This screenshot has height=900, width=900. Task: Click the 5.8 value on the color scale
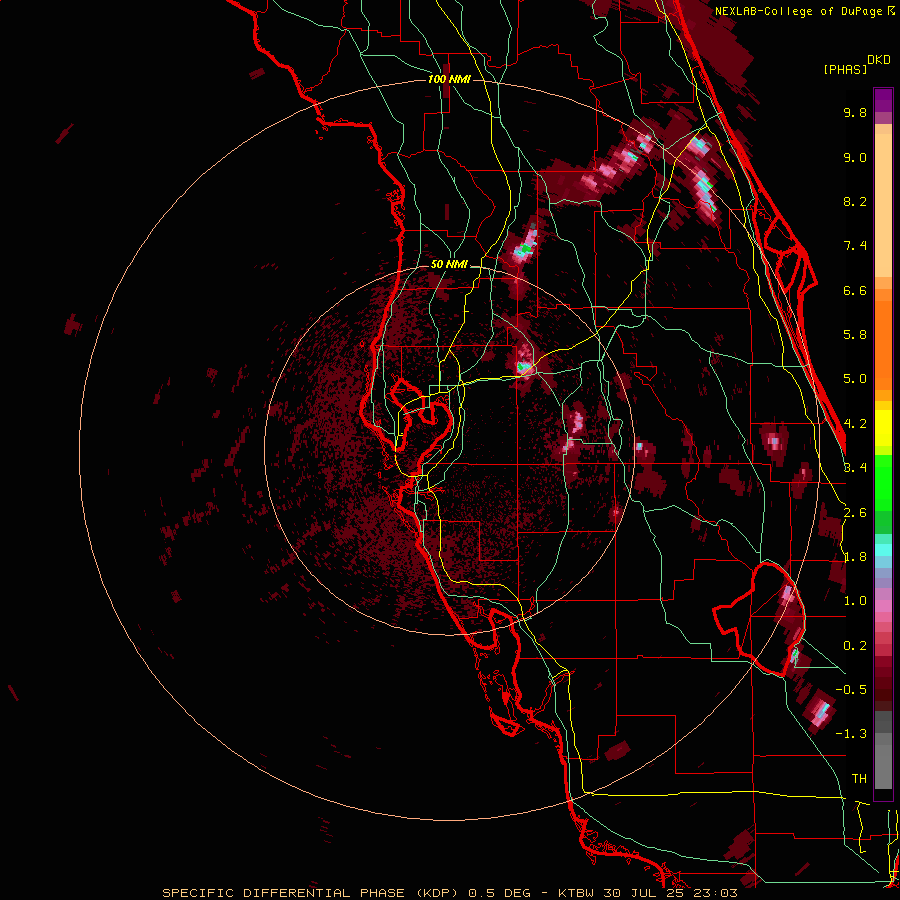(x=855, y=335)
